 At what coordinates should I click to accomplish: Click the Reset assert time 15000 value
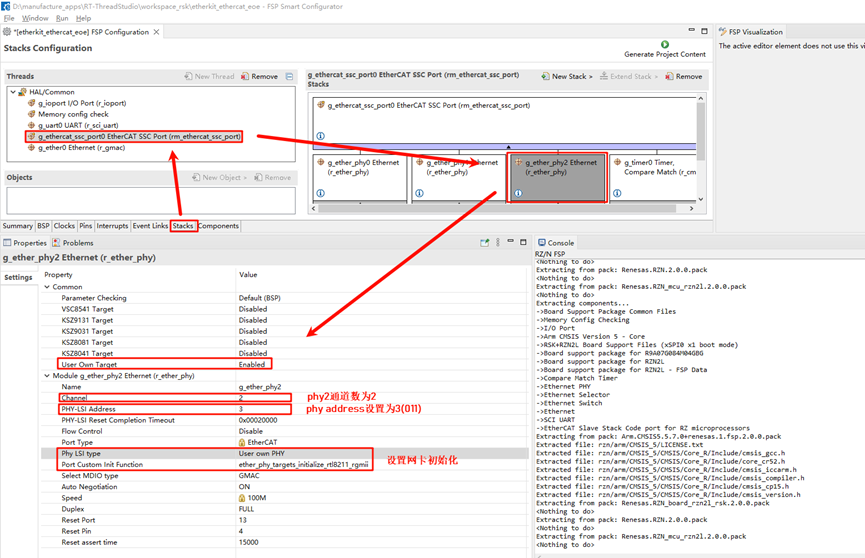click(248, 542)
